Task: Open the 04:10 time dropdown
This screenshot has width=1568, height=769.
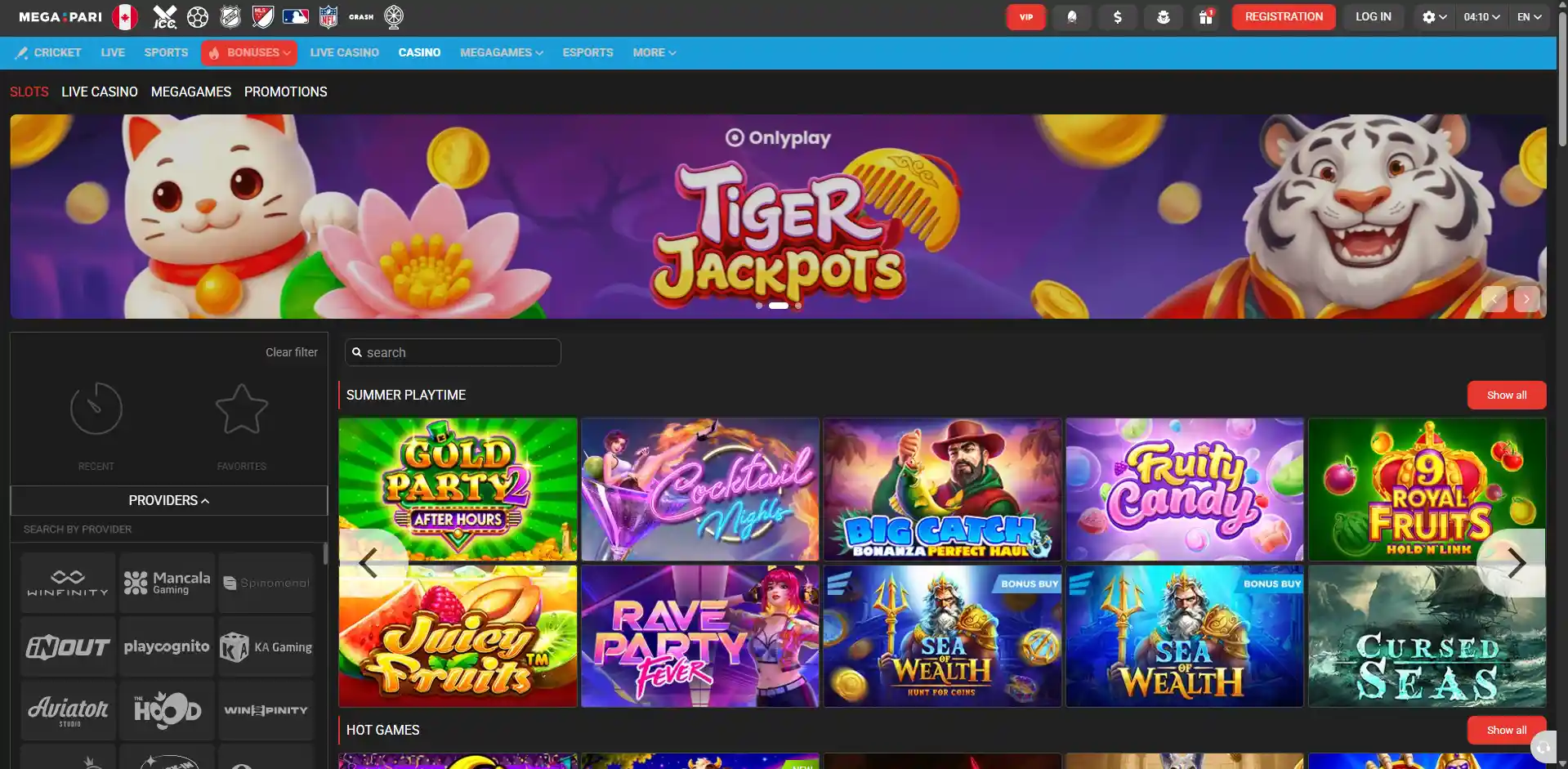Action: (1481, 17)
